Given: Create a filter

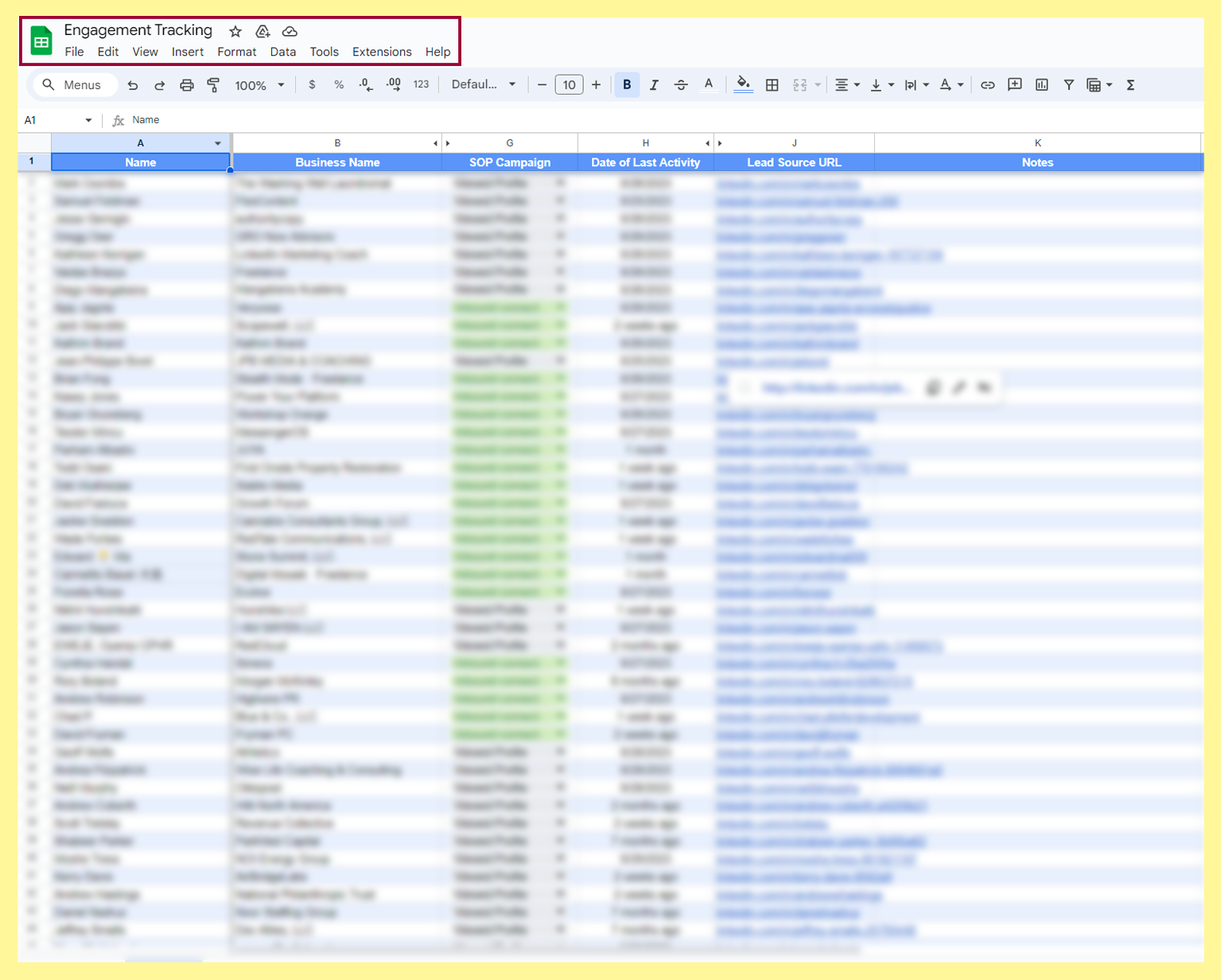Looking at the screenshot, I should (x=1068, y=85).
